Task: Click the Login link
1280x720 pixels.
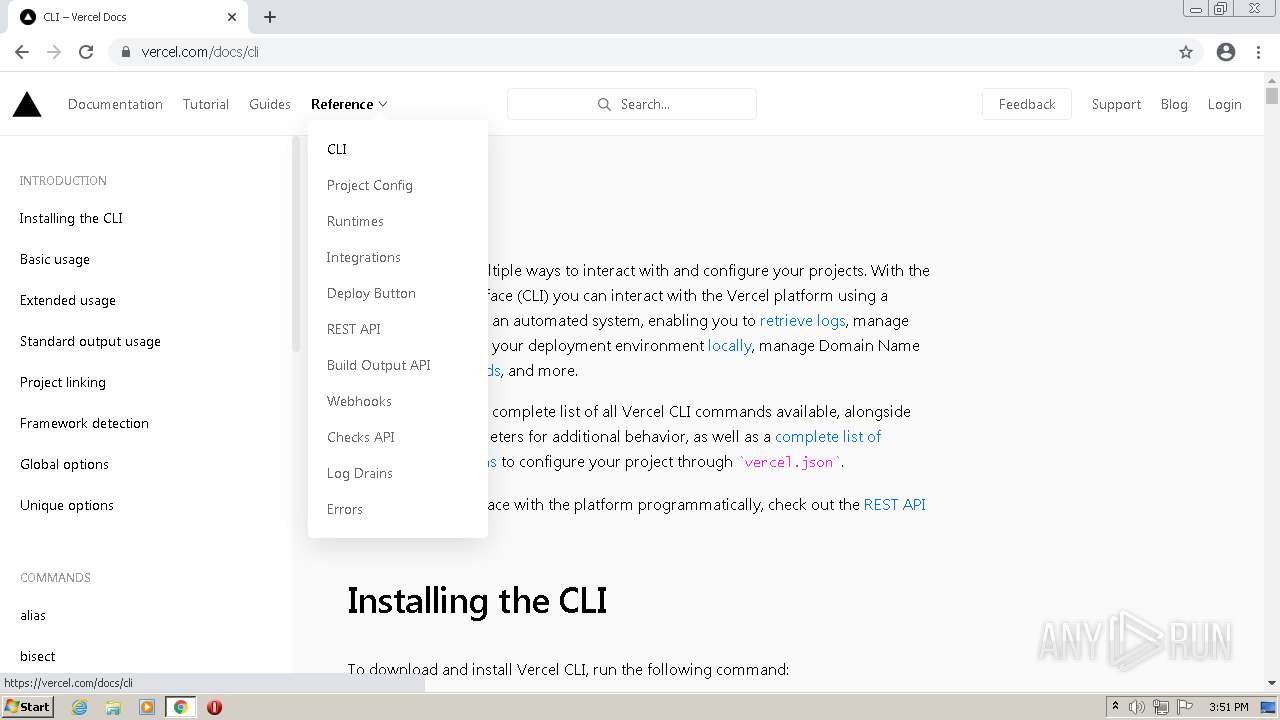Action: pyautogui.click(x=1224, y=104)
